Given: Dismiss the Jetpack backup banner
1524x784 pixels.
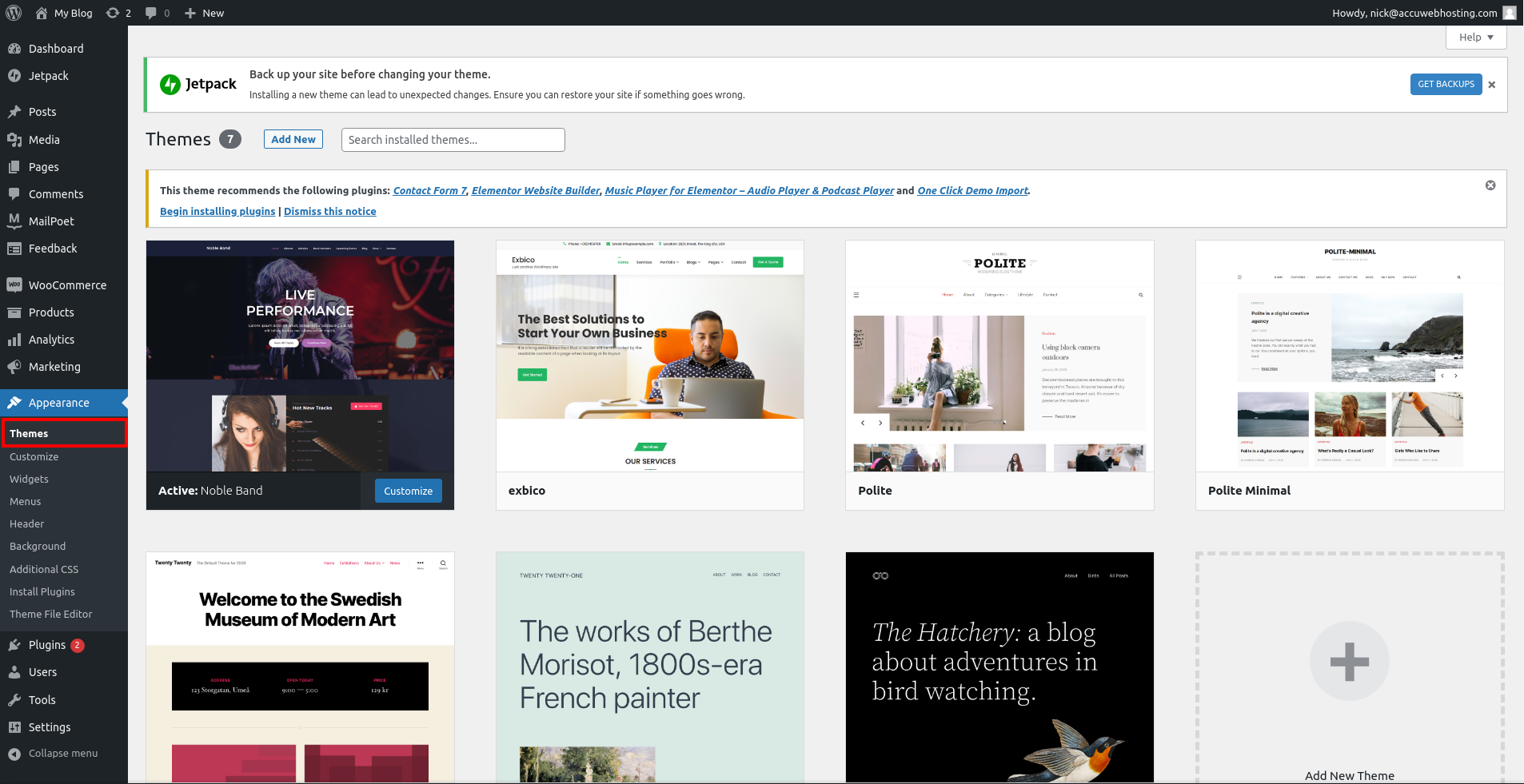Looking at the screenshot, I should click(x=1492, y=85).
